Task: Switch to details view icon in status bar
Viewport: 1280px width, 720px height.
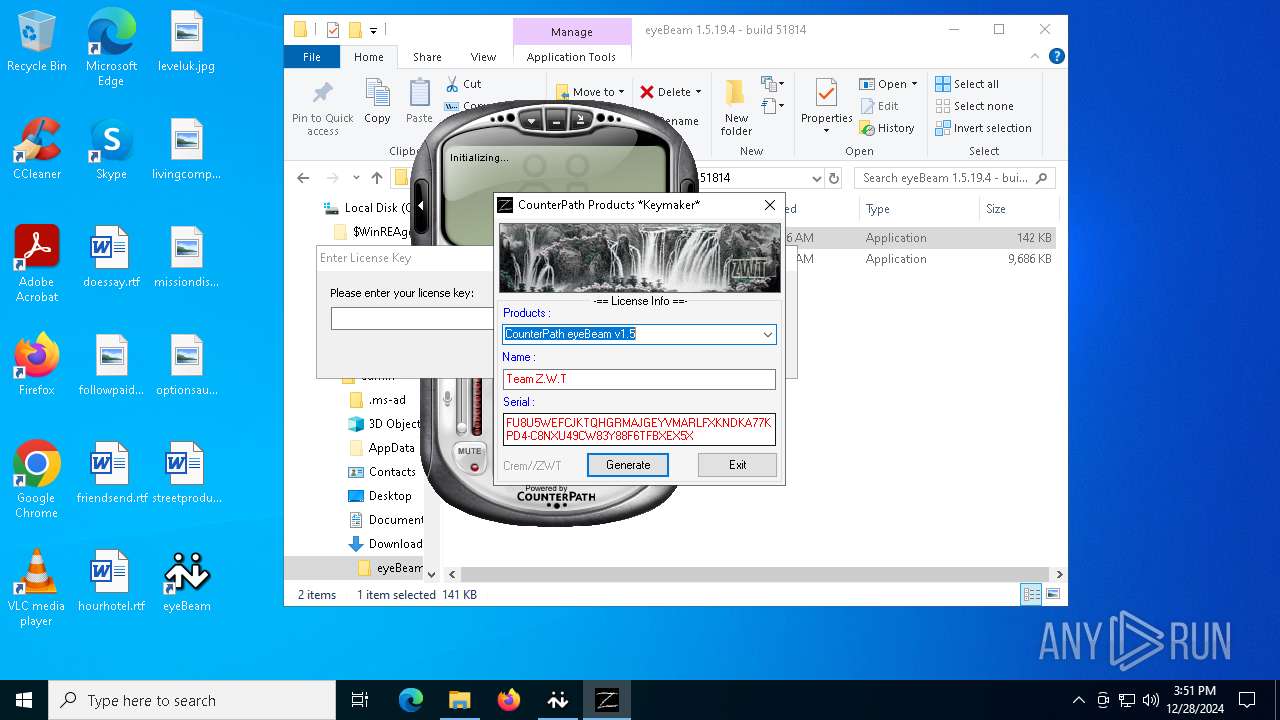Action: tap(1031, 595)
